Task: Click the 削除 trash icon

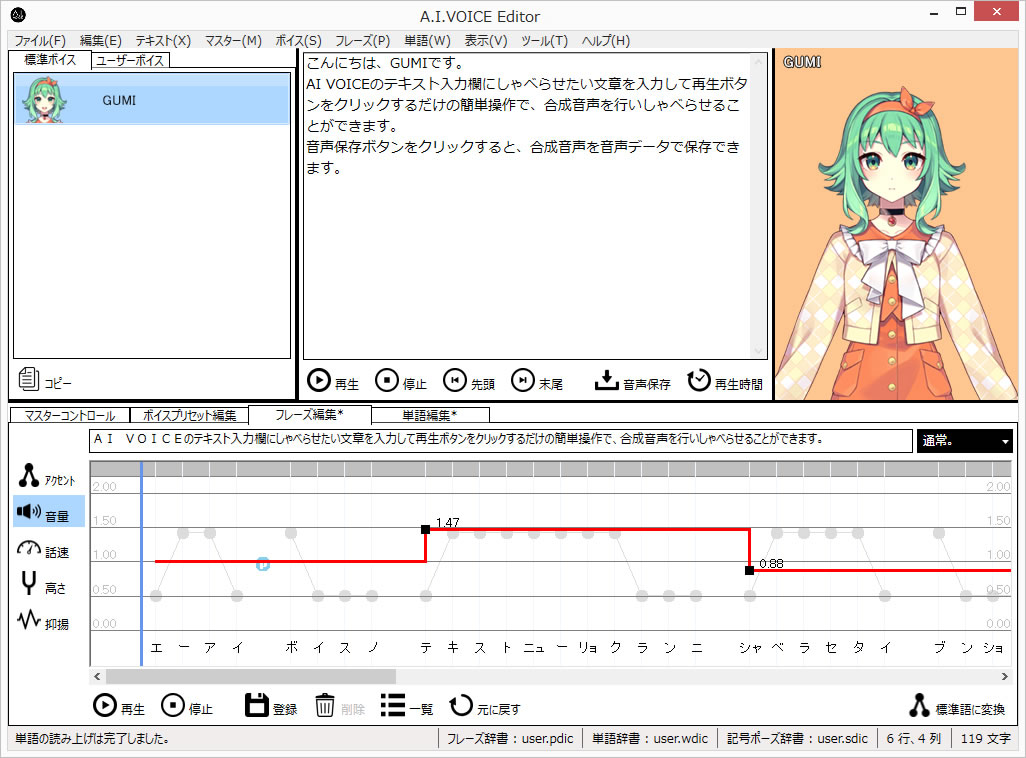Action: [325, 706]
